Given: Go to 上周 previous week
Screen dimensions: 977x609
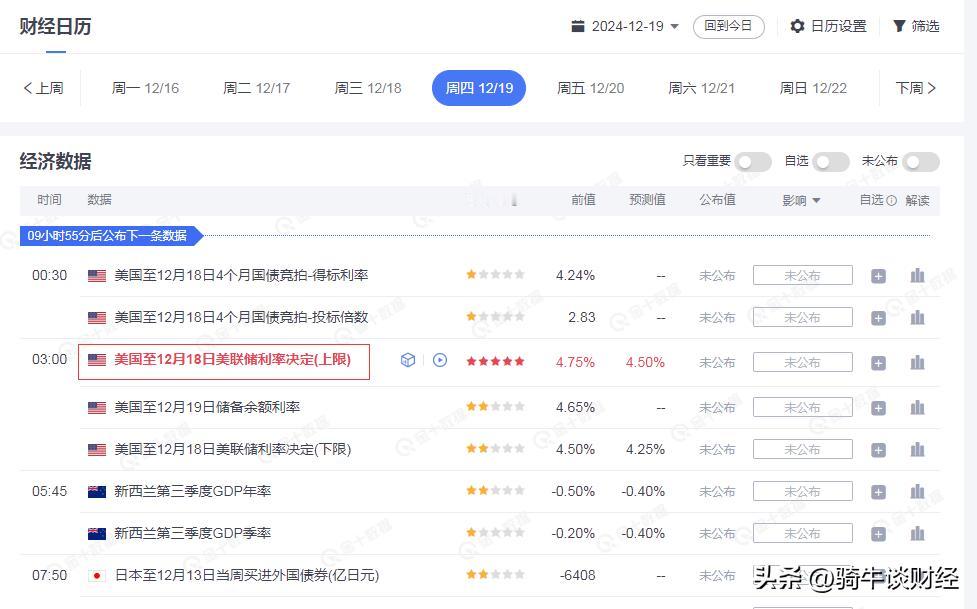Looking at the screenshot, I should [43, 88].
